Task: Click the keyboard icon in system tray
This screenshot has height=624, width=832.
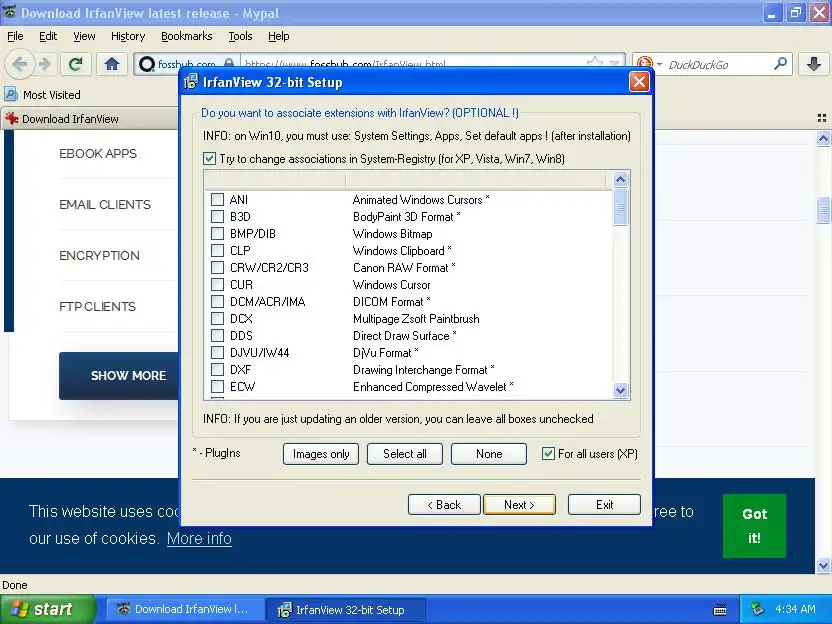Action: coord(720,610)
